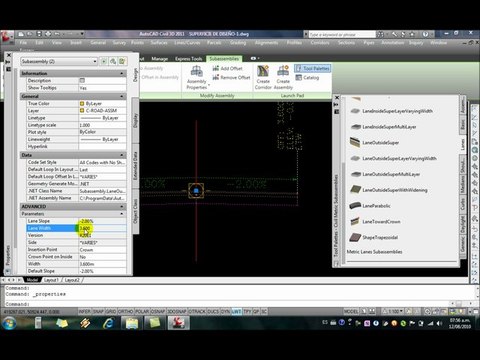Open the Alignments menu
Image resolution: width=480 pixels, height=360 pixels.
pyautogui.click(x=266, y=43)
